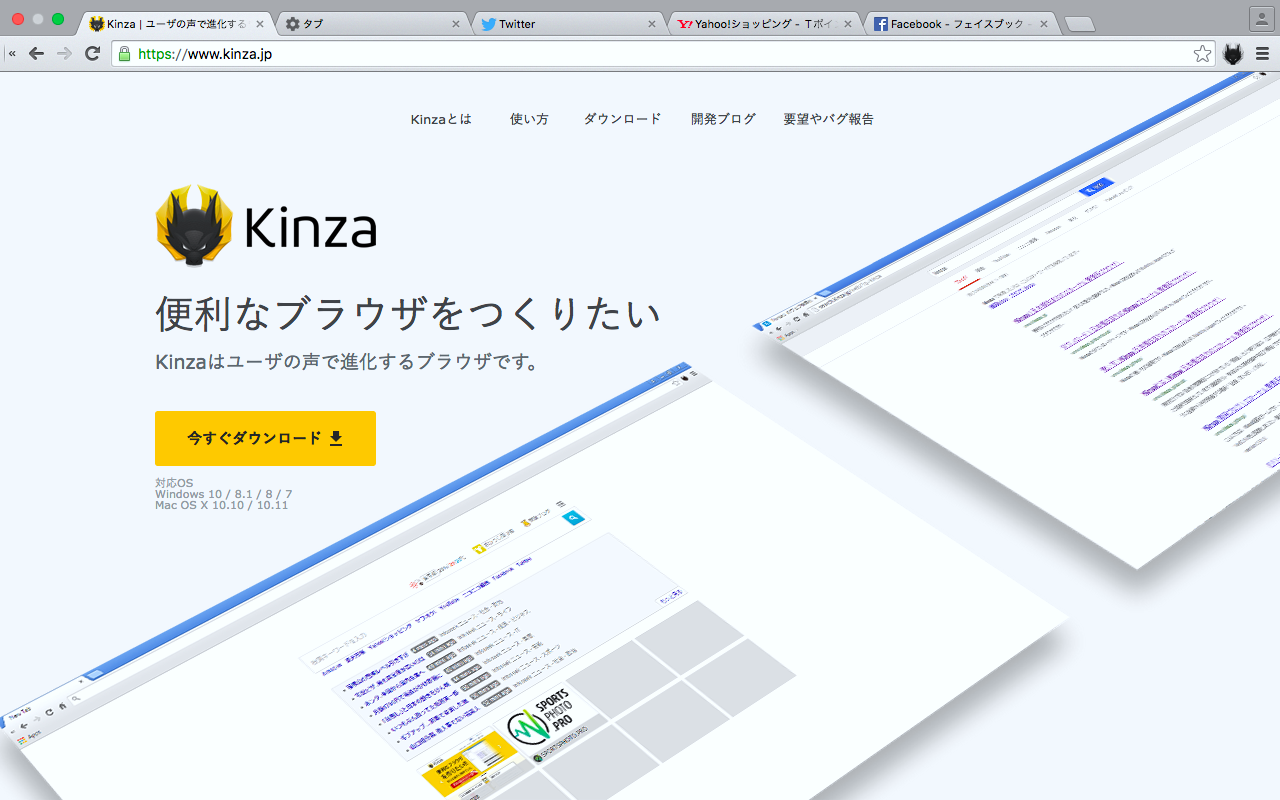The image size is (1280, 800).
Task: Expand the sidebar with the double chevron
Action: point(12,54)
